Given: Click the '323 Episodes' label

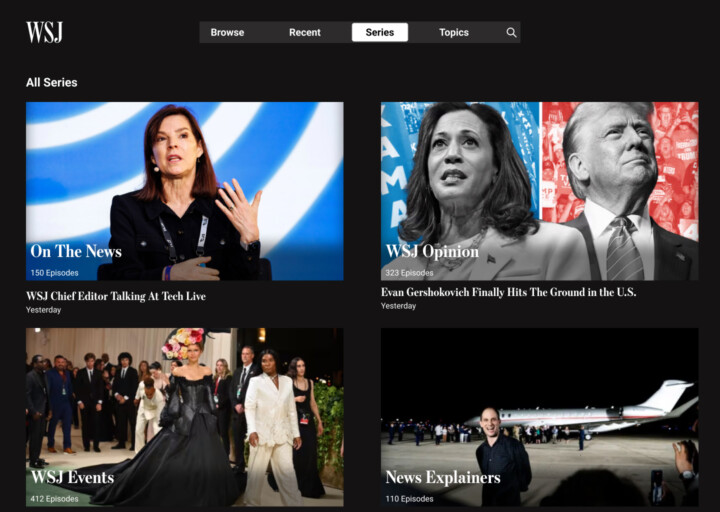Looking at the screenshot, I should pyautogui.click(x=409, y=273).
